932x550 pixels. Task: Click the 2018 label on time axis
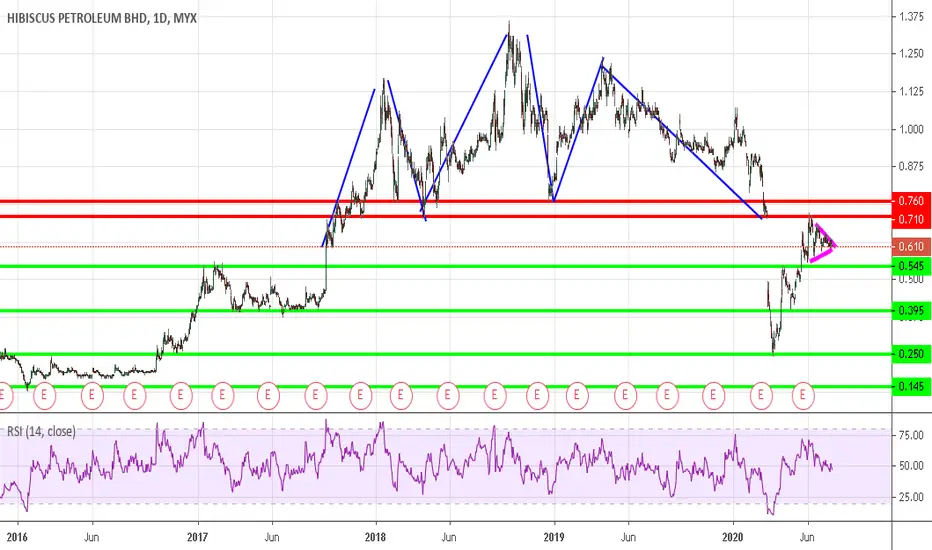point(375,538)
